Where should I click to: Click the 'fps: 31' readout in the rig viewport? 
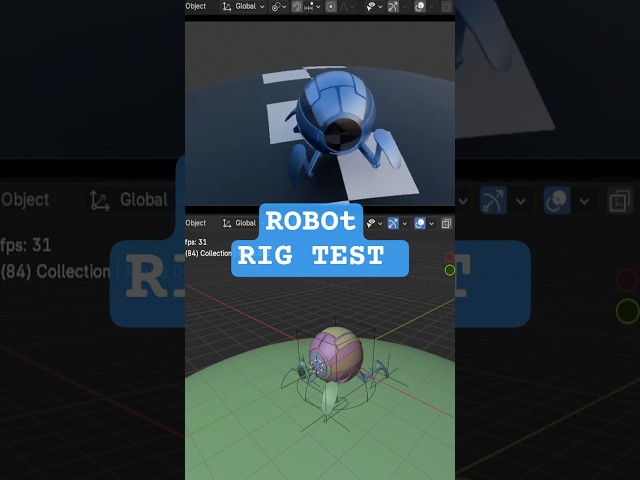click(196, 242)
